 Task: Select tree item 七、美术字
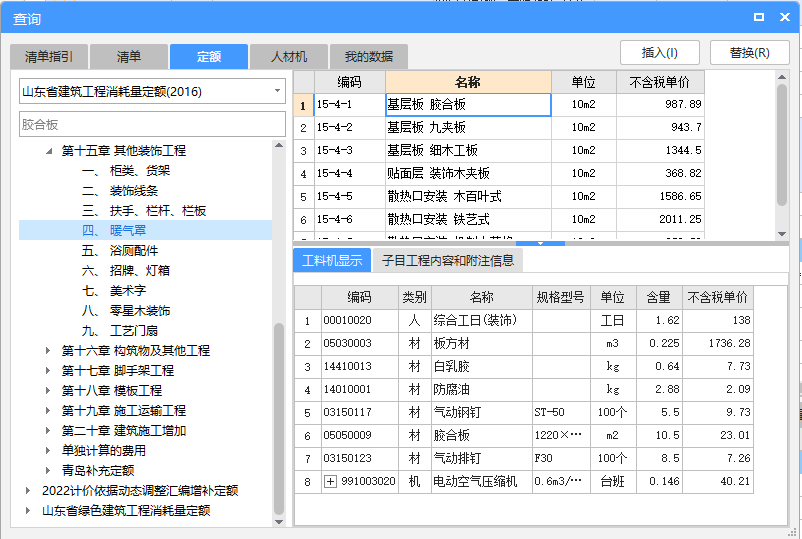(x=114, y=290)
